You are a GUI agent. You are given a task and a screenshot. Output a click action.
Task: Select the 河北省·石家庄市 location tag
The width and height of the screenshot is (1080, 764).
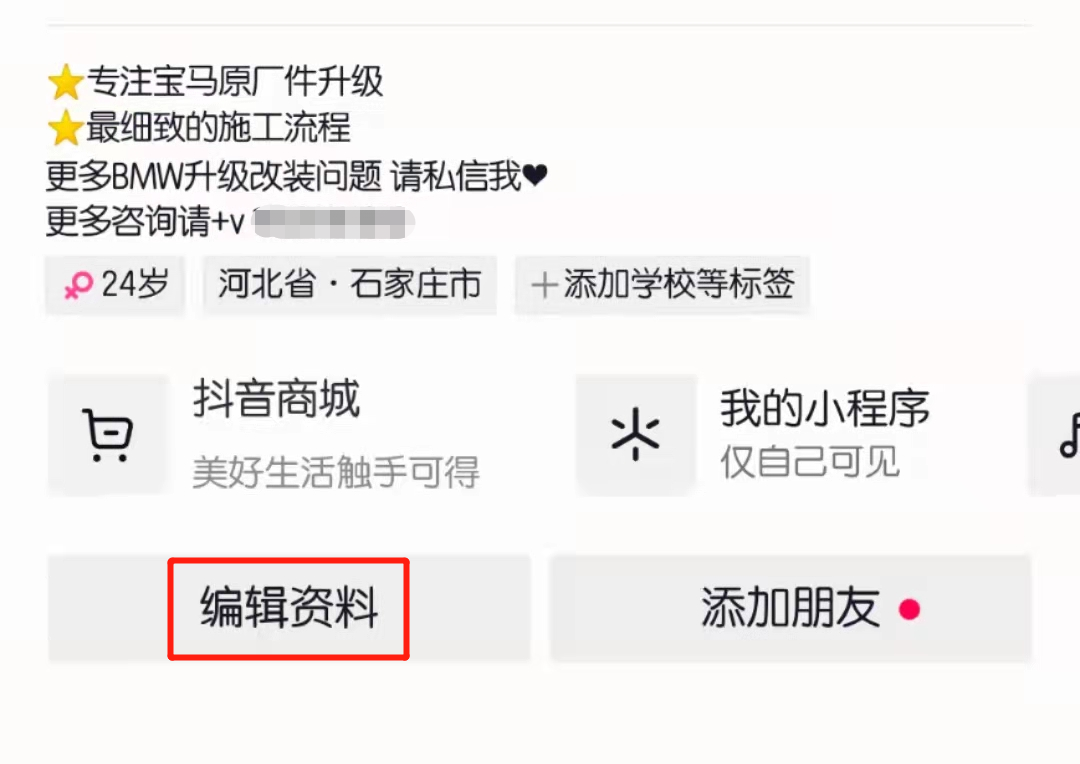349,285
